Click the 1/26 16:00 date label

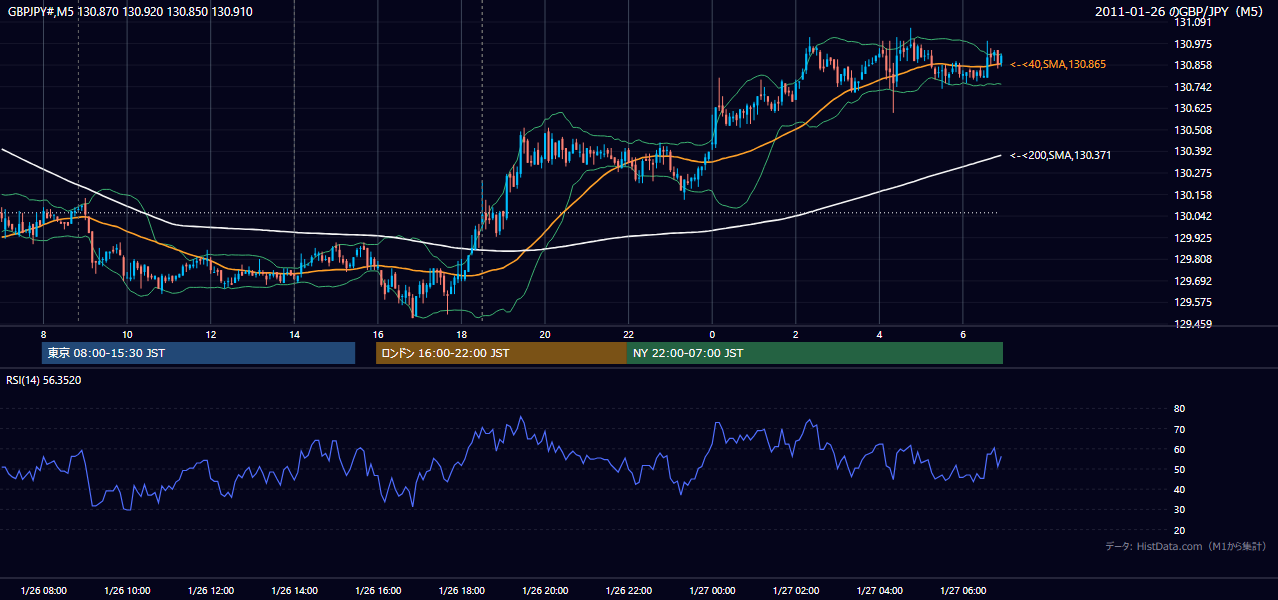377,591
